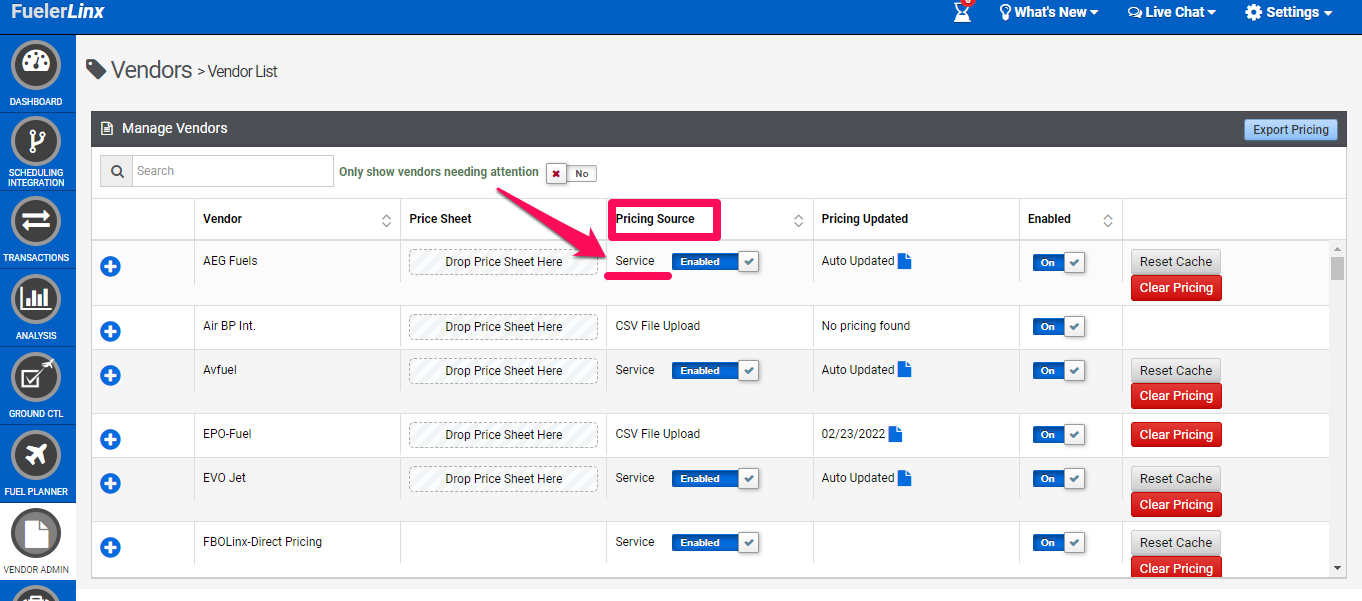Open the Fuel Planner airplane icon

(36, 455)
